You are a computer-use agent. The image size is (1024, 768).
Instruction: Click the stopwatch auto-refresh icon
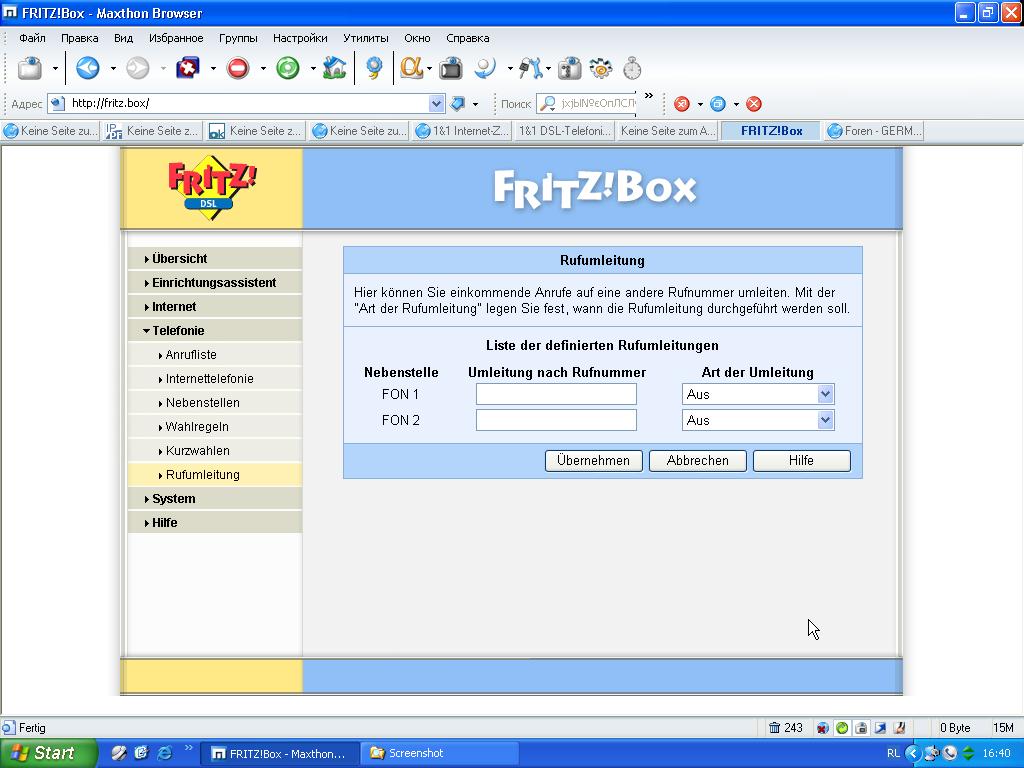tap(632, 68)
